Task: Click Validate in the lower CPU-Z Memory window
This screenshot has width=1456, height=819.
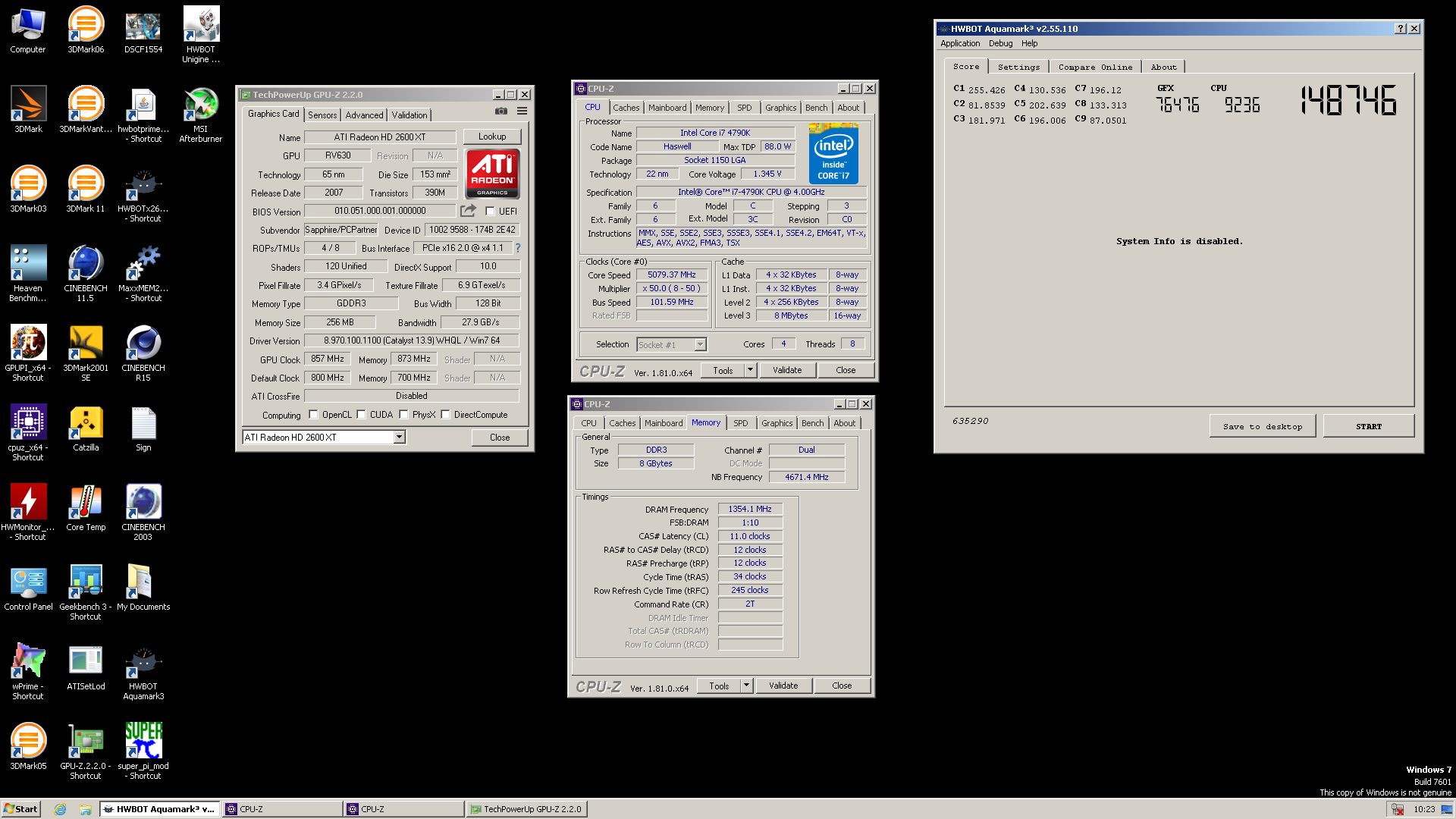Action: (x=783, y=686)
